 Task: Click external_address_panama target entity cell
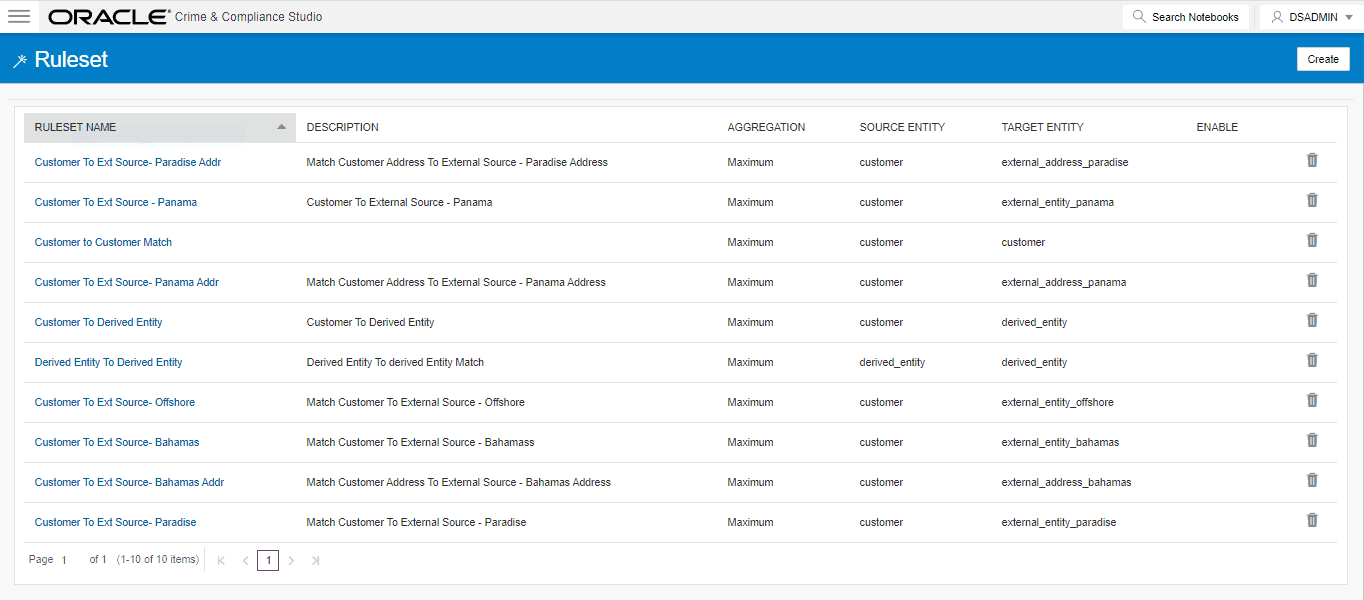point(1063,282)
